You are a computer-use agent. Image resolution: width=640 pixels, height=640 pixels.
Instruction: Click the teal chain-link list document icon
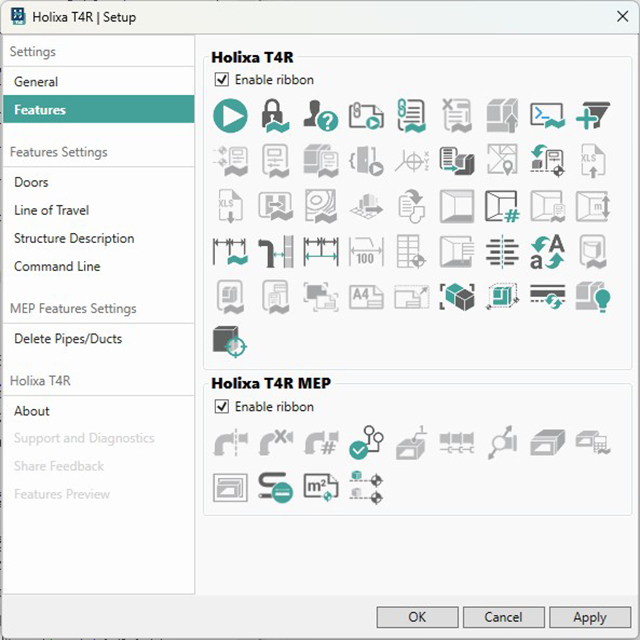coord(411,116)
